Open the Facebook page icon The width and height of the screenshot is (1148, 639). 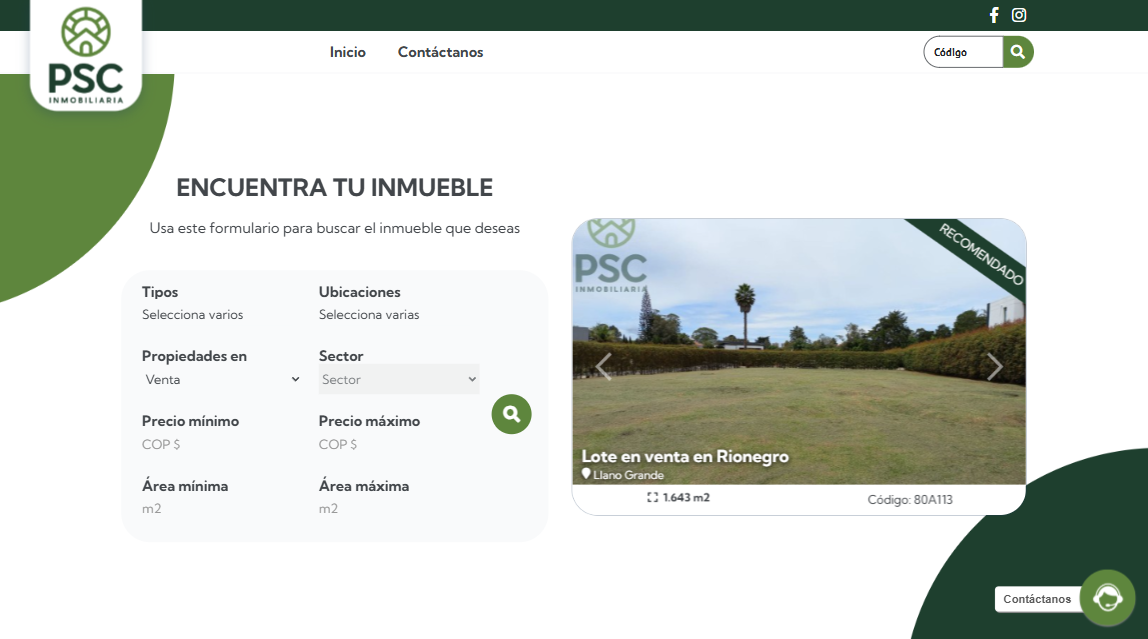(x=994, y=15)
